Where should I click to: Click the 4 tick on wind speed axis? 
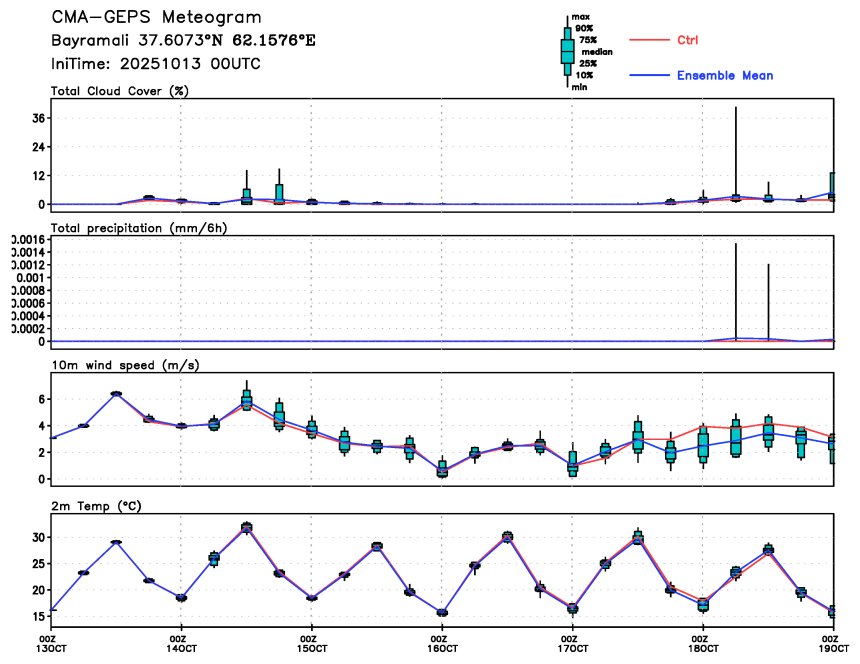41,425
